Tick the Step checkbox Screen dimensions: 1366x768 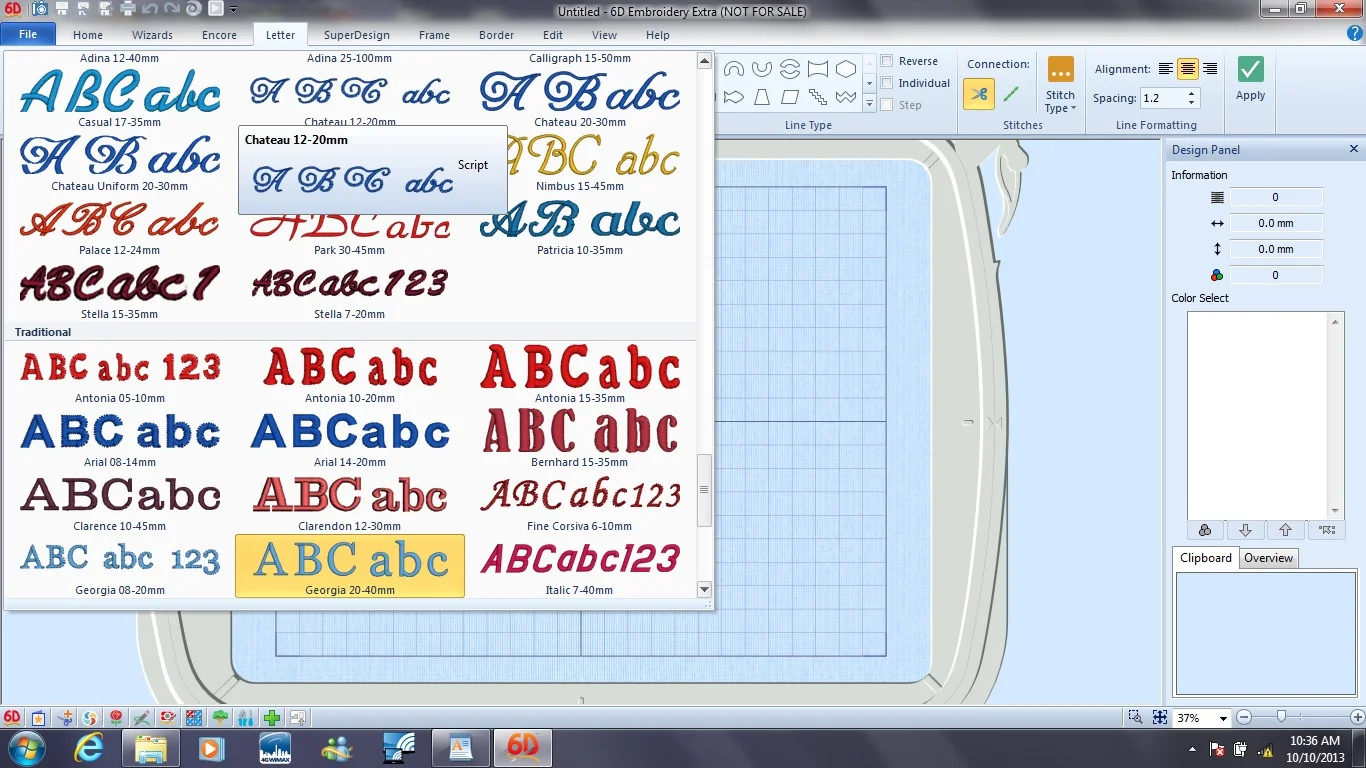pyautogui.click(x=887, y=105)
